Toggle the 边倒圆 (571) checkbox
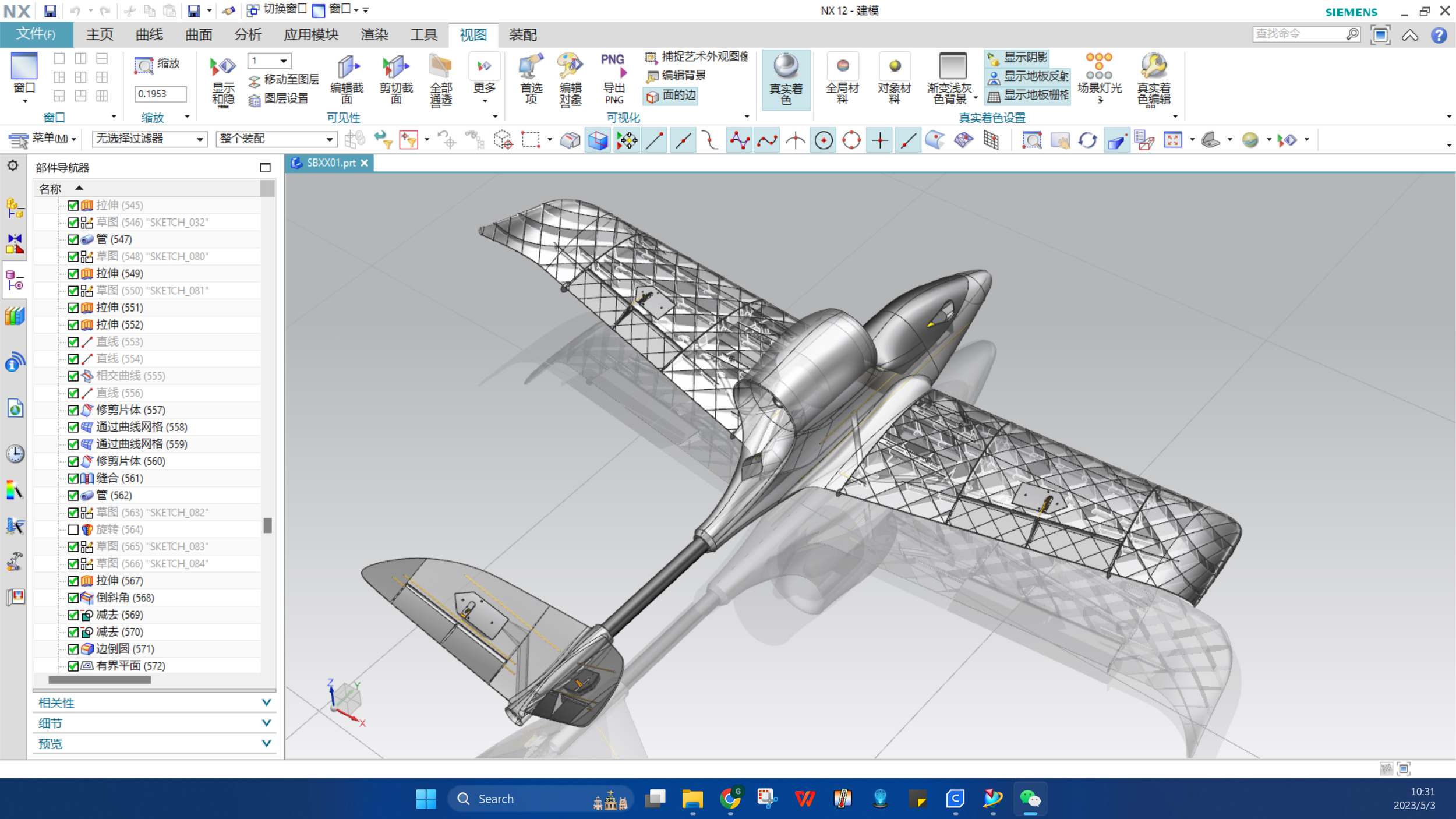Screen dimensions: 1456x819 click(x=73, y=649)
